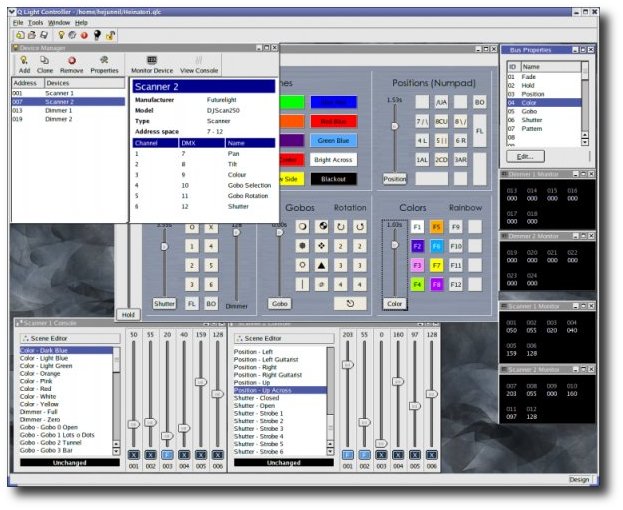This screenshot has height=510, width=623.
Task: Click Remove in Device Manager toolbar
Action: 72,65
